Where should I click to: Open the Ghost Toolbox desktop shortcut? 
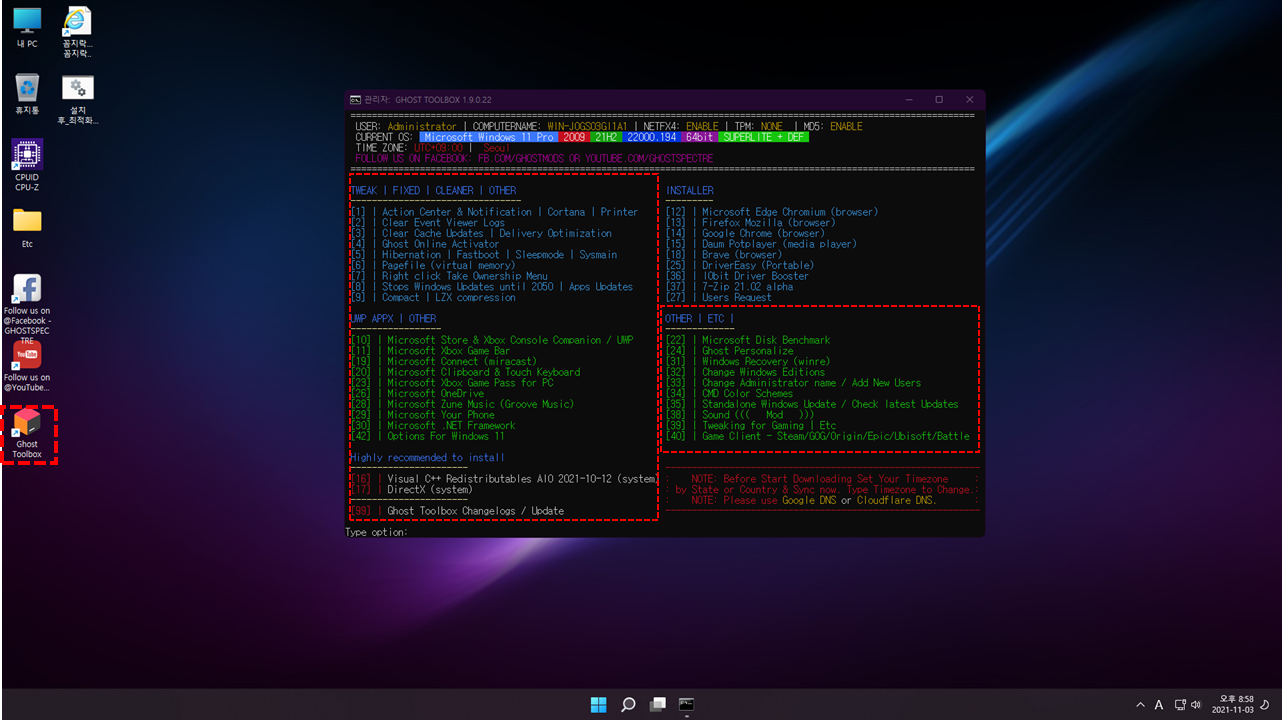click(x=27, y=434)
